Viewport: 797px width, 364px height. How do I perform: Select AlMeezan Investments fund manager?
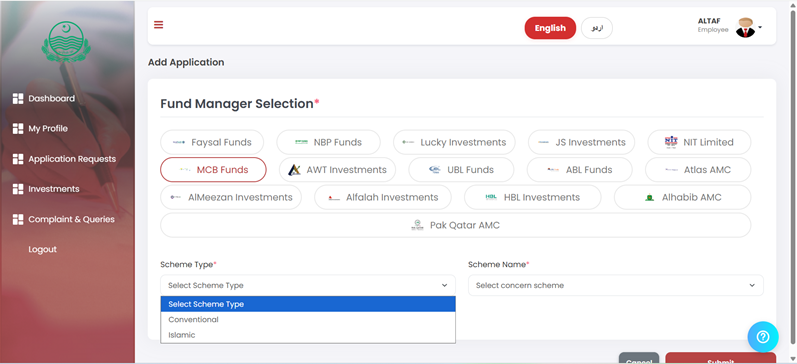coord(231,197)
